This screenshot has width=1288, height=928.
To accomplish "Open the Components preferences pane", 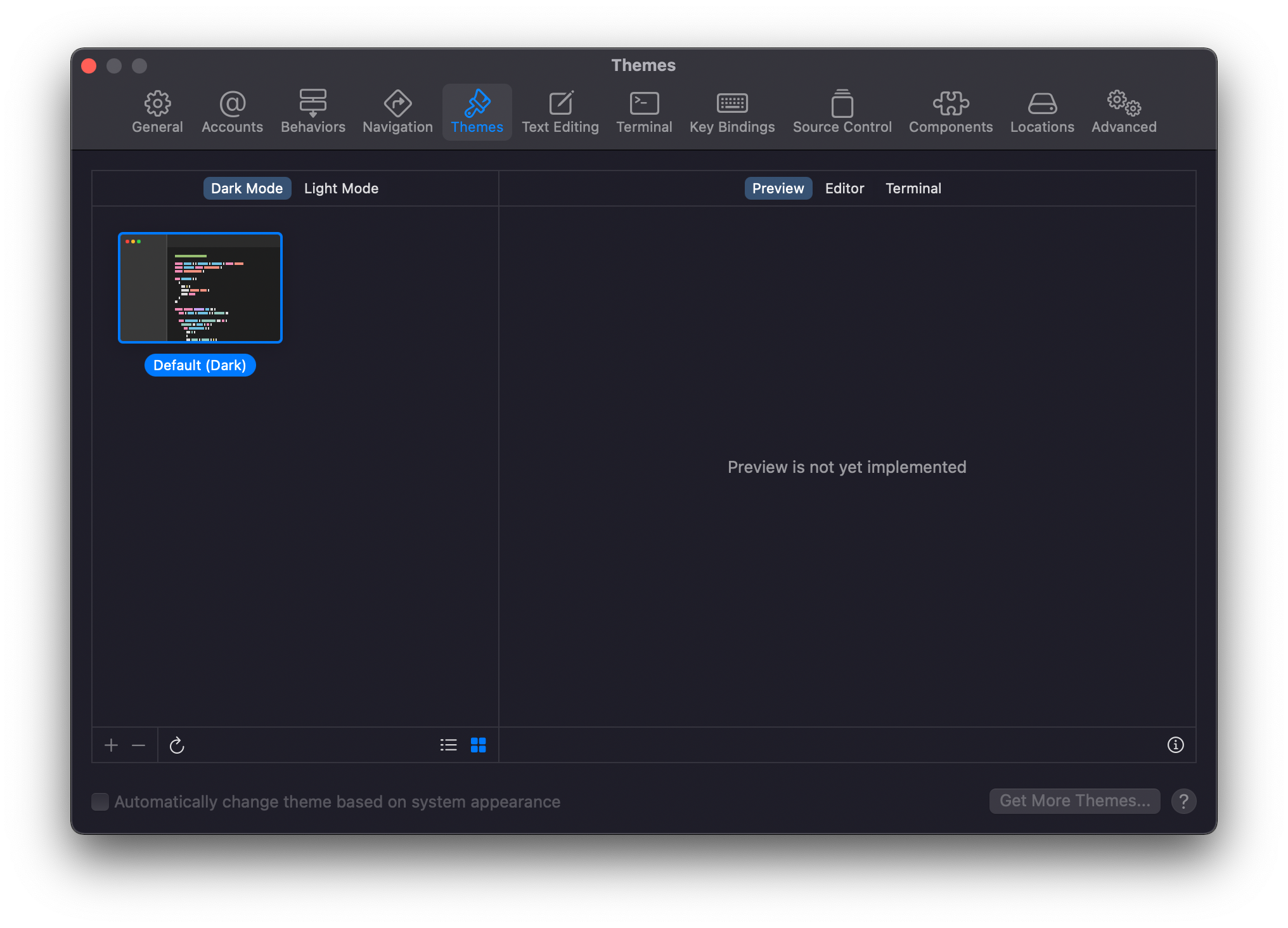I will pos(950,112).
